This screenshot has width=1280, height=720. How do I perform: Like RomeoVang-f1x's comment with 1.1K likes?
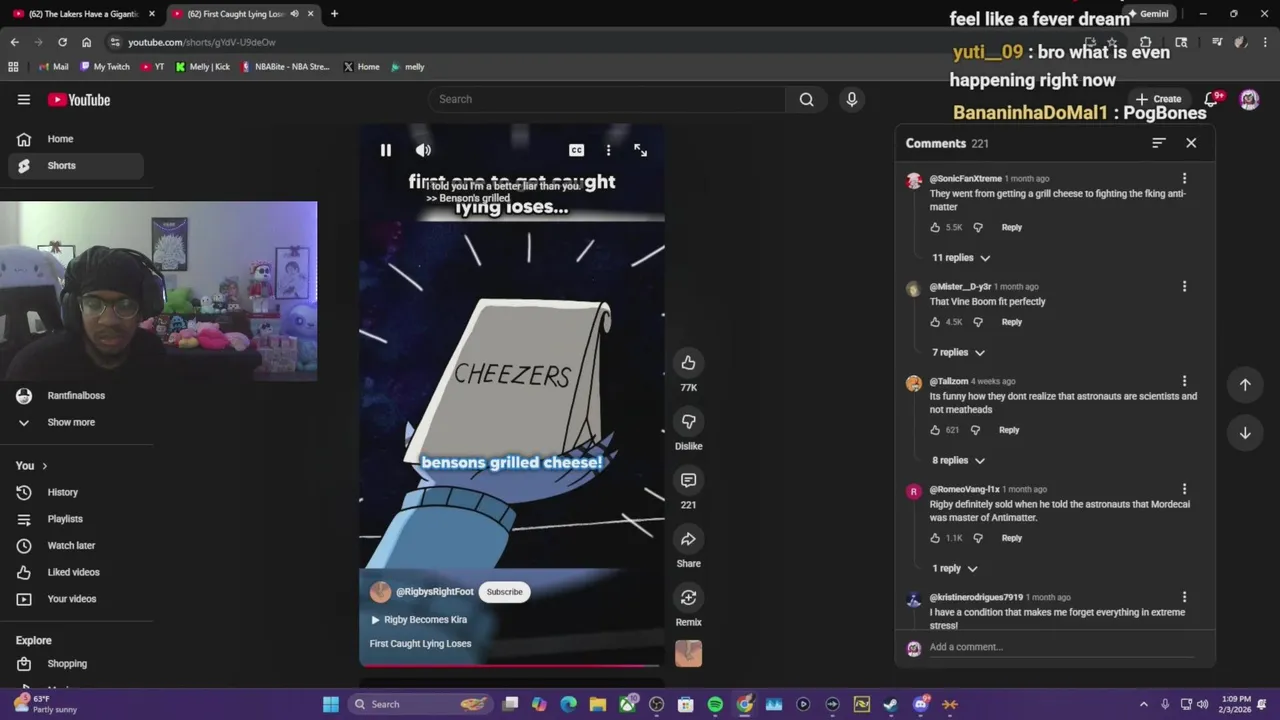point(935,538)
